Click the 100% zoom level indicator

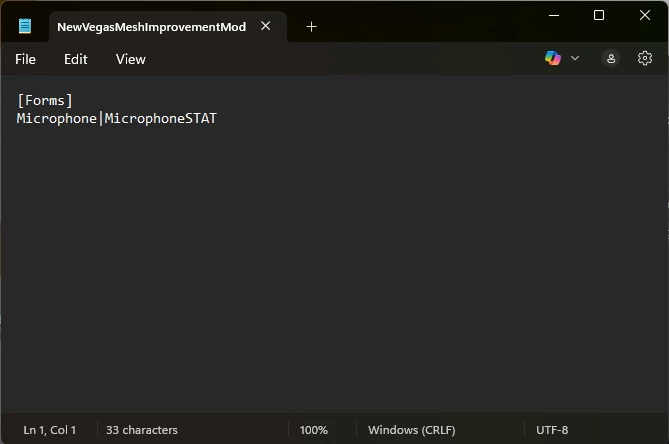(x=314, y=430)
